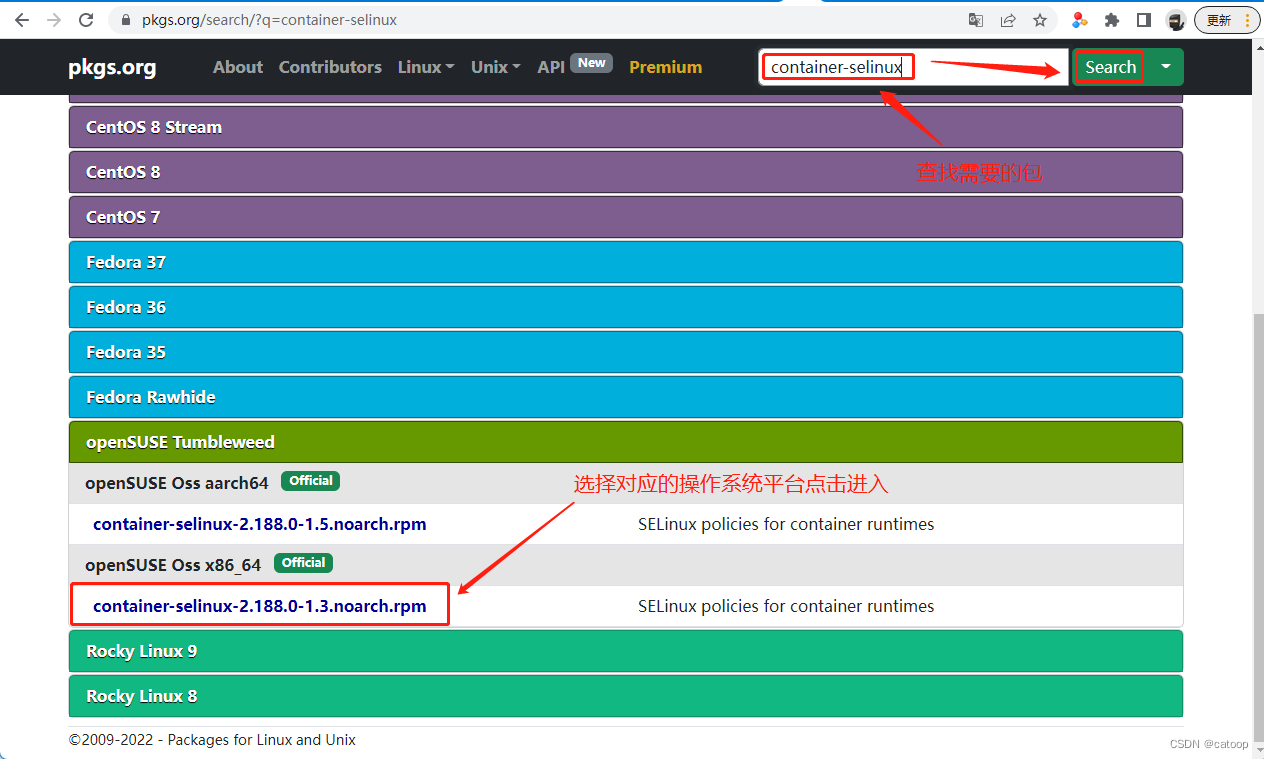Screen dimensions: 1264x759
Task: Click the arrow next to Search button
Action: [x=1166, y=67]
